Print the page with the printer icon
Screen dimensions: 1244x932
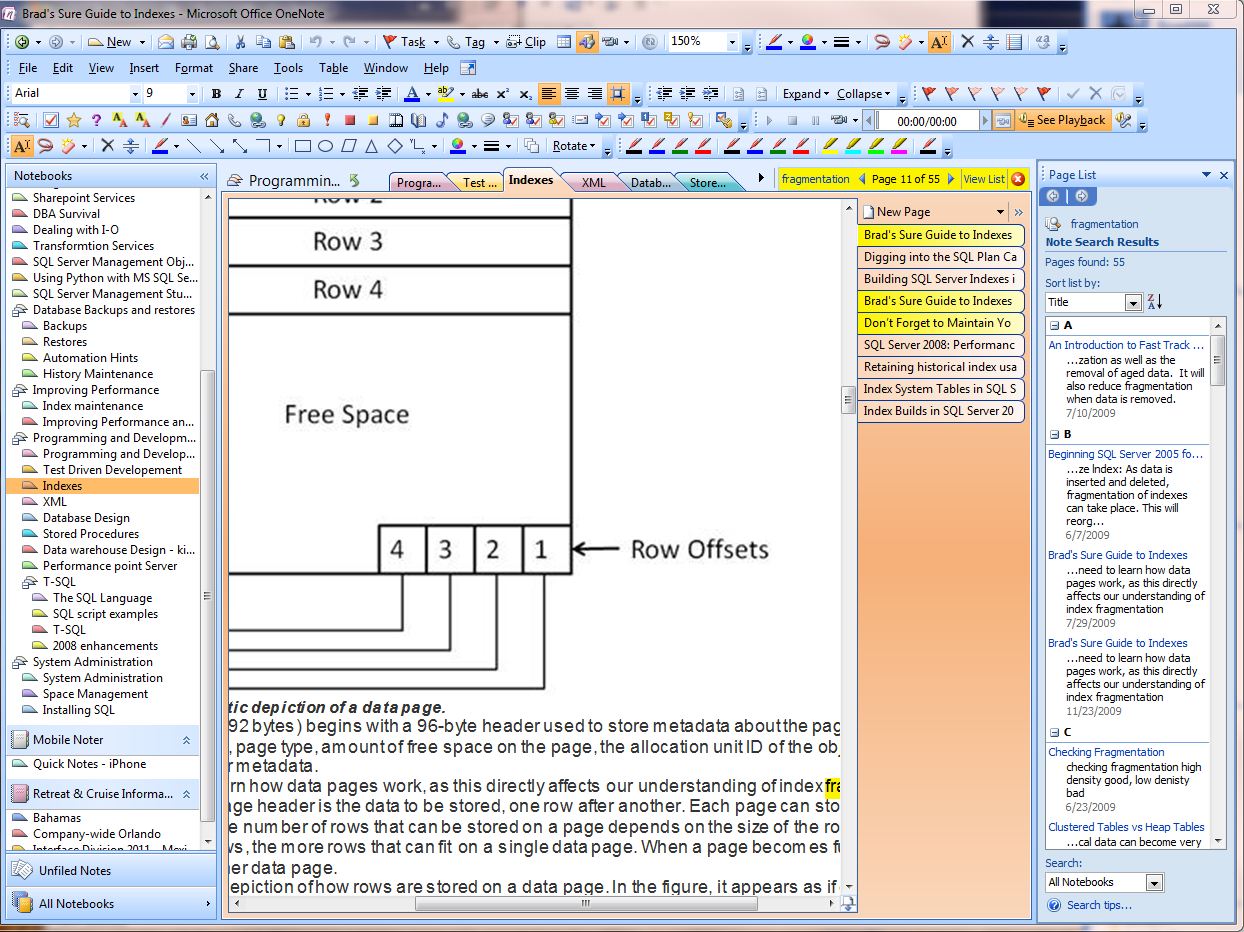pos(189,42)
